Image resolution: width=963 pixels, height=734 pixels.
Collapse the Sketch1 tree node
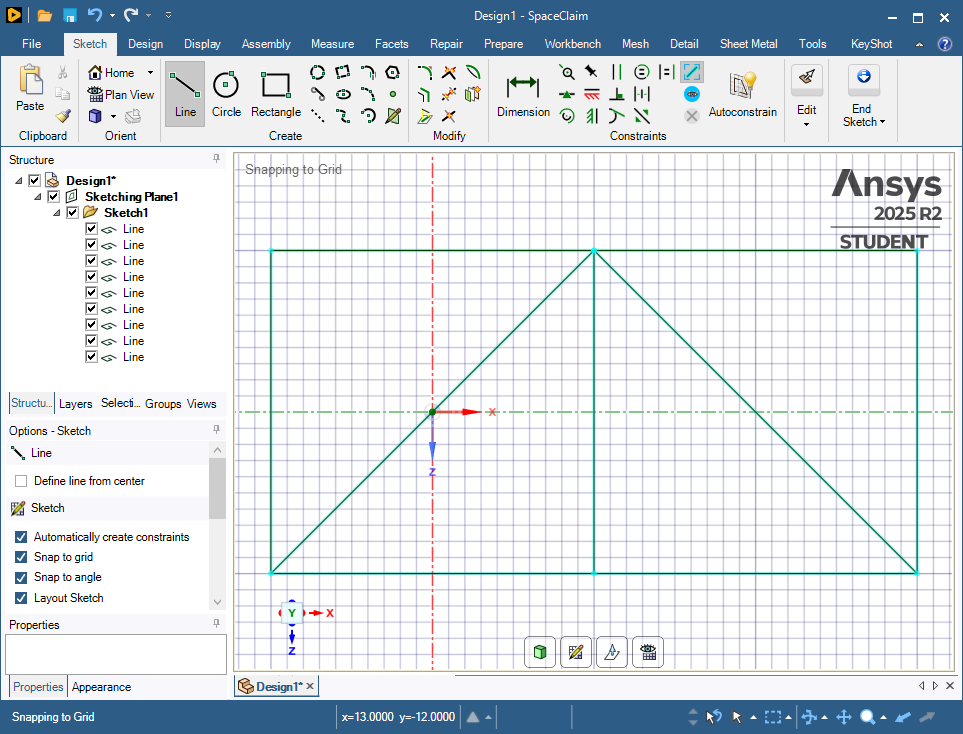[x=56, y=213]
